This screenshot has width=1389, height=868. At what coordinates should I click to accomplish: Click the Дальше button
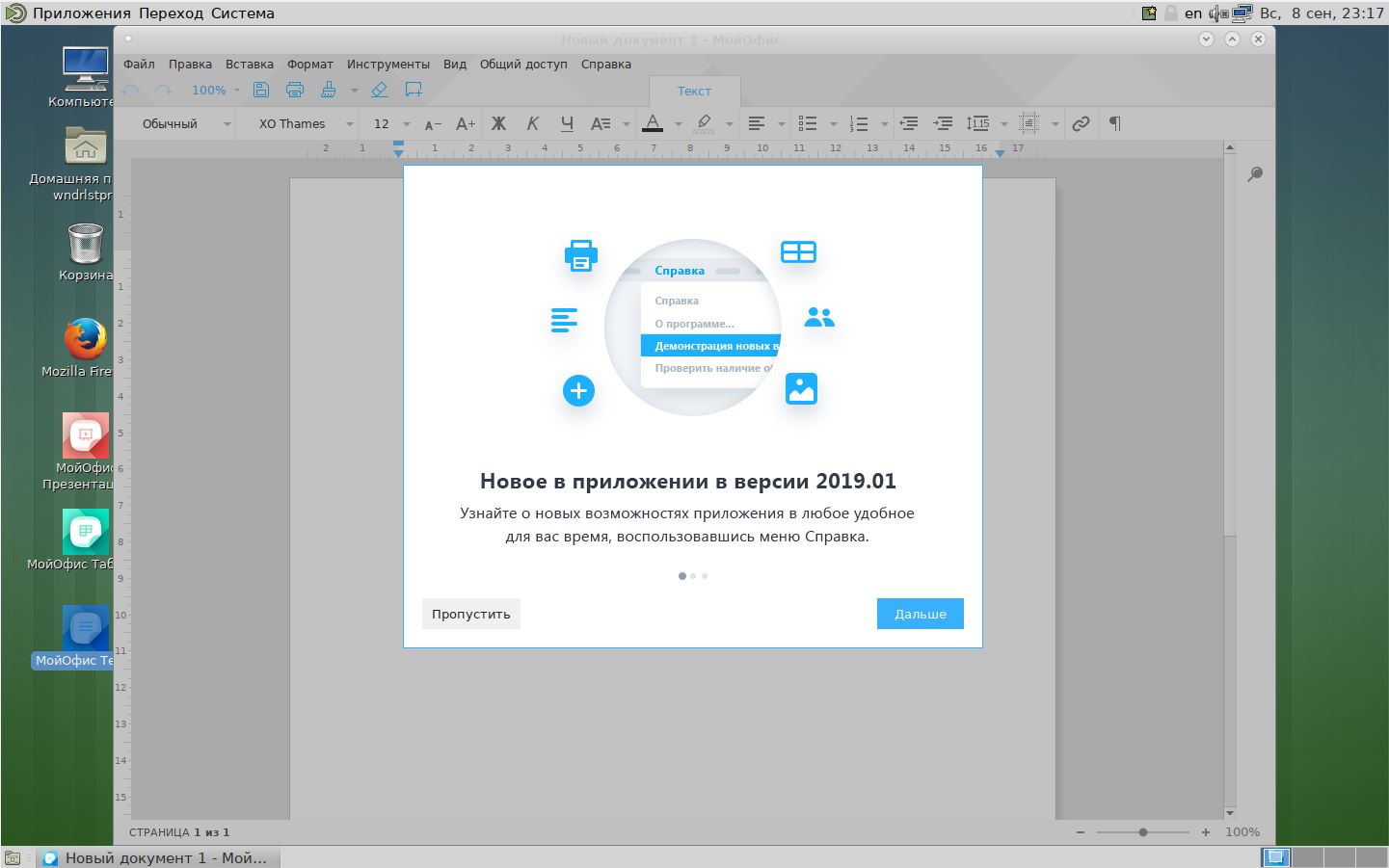(x=921, y=614)
